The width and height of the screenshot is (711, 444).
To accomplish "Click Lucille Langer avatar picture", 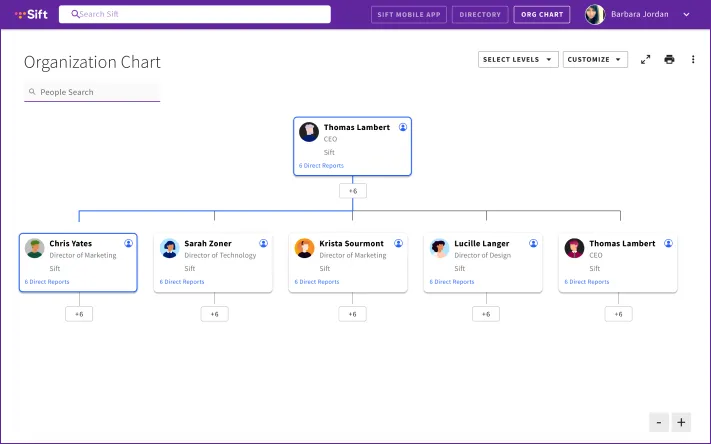I will [x=439, y=248].
